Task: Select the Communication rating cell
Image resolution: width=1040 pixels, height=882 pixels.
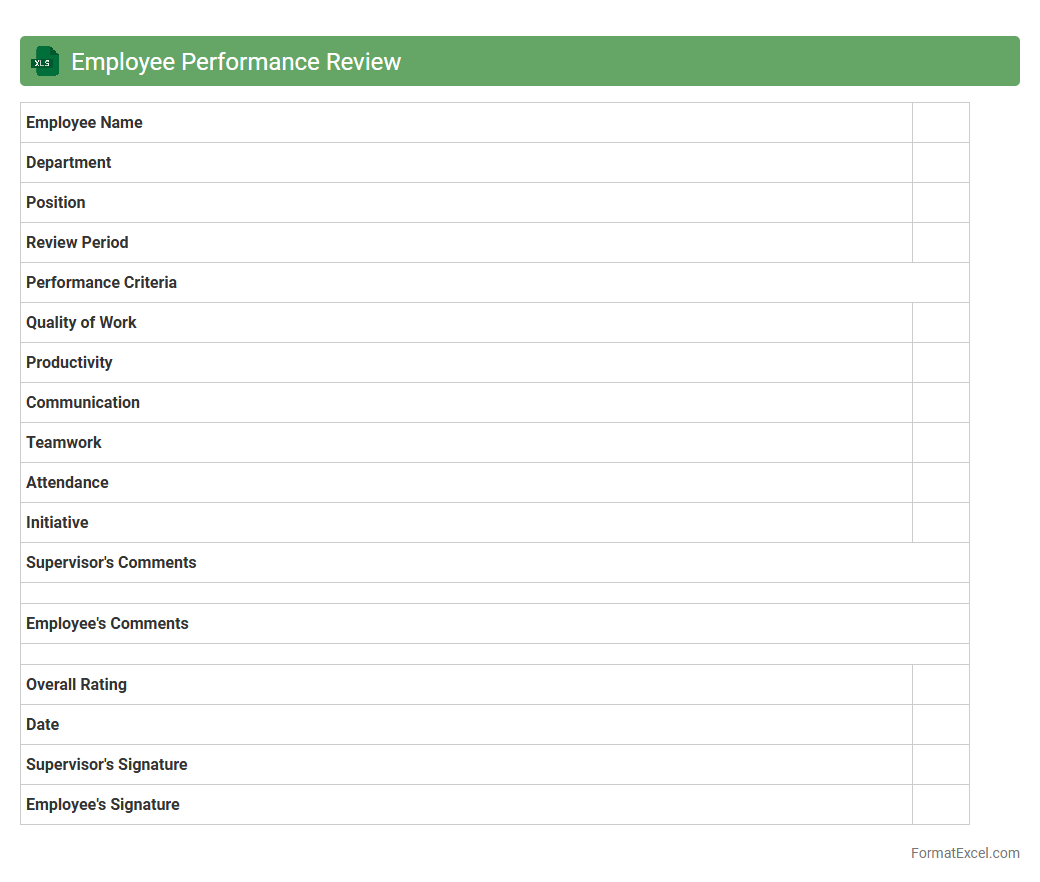Action: coord(940,403)
